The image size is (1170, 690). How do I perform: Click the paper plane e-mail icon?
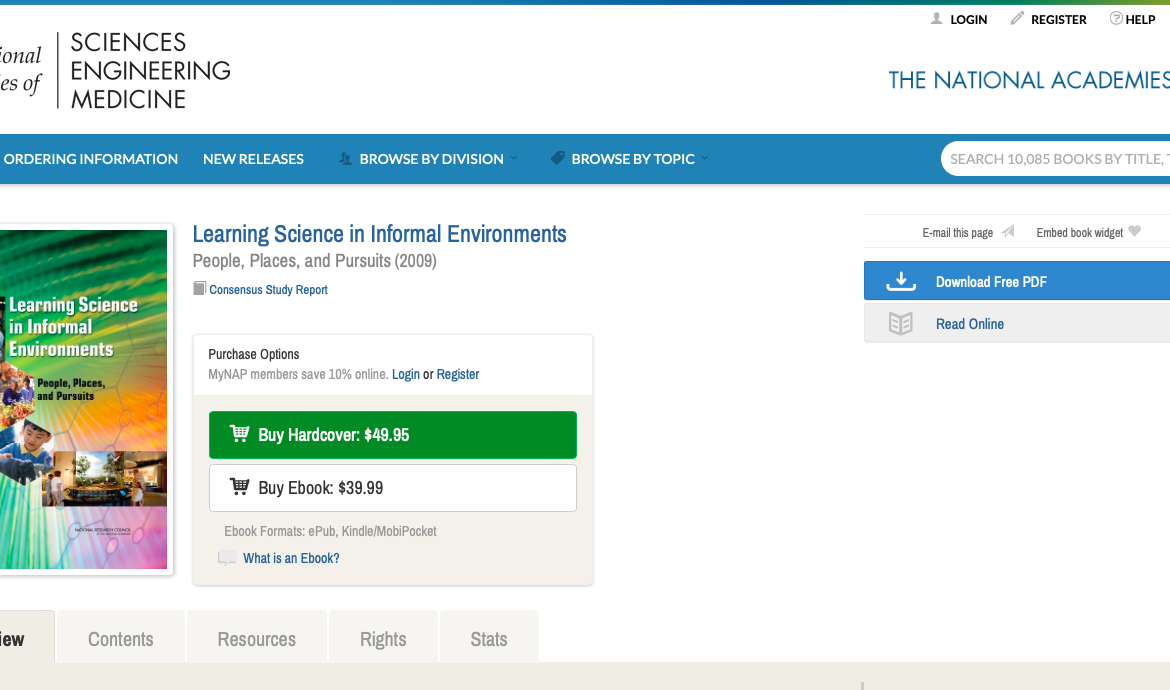[x=1007, y=231]
